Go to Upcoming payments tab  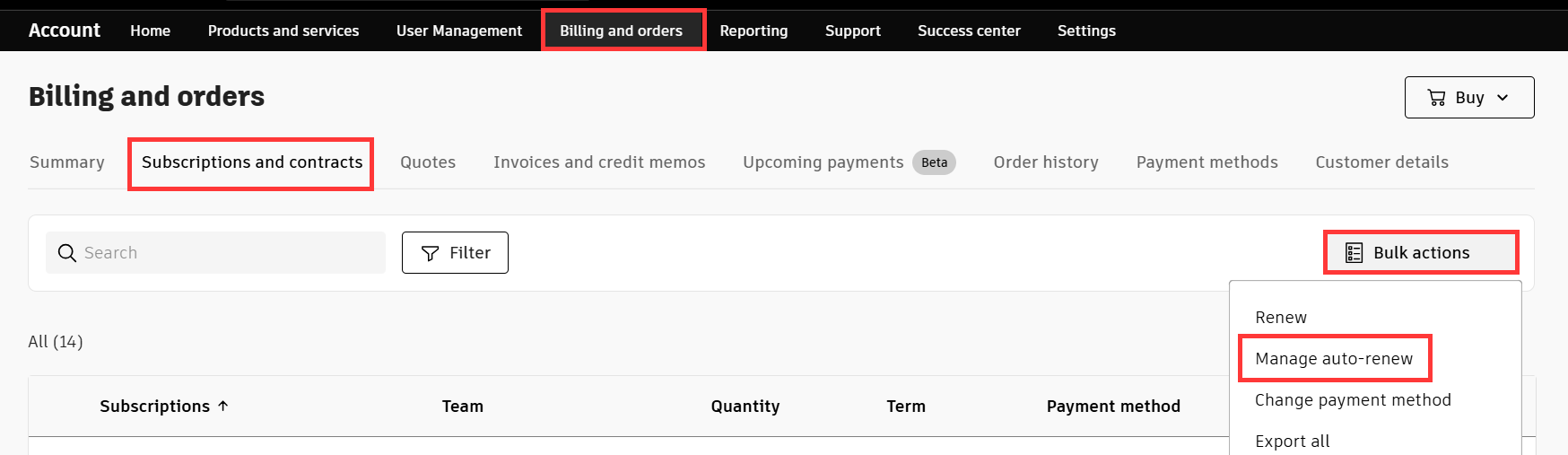[x=823, y=162]
